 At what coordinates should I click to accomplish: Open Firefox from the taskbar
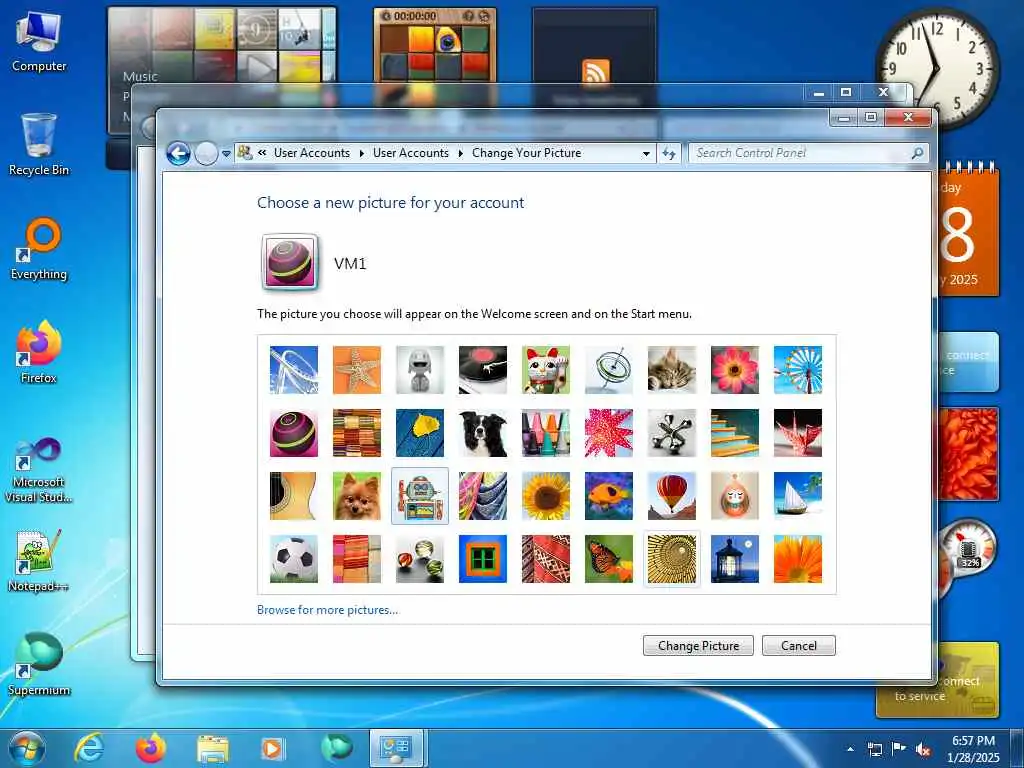point(151,748)
